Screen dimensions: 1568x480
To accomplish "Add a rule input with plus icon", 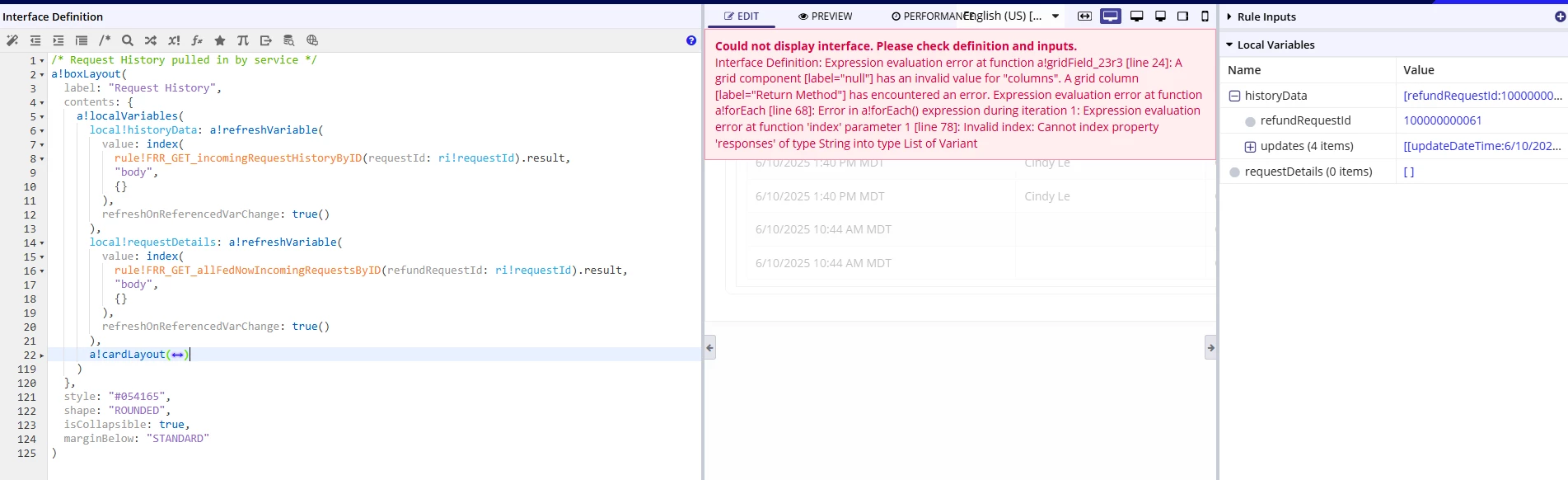I will click(x=1560, y=16).
